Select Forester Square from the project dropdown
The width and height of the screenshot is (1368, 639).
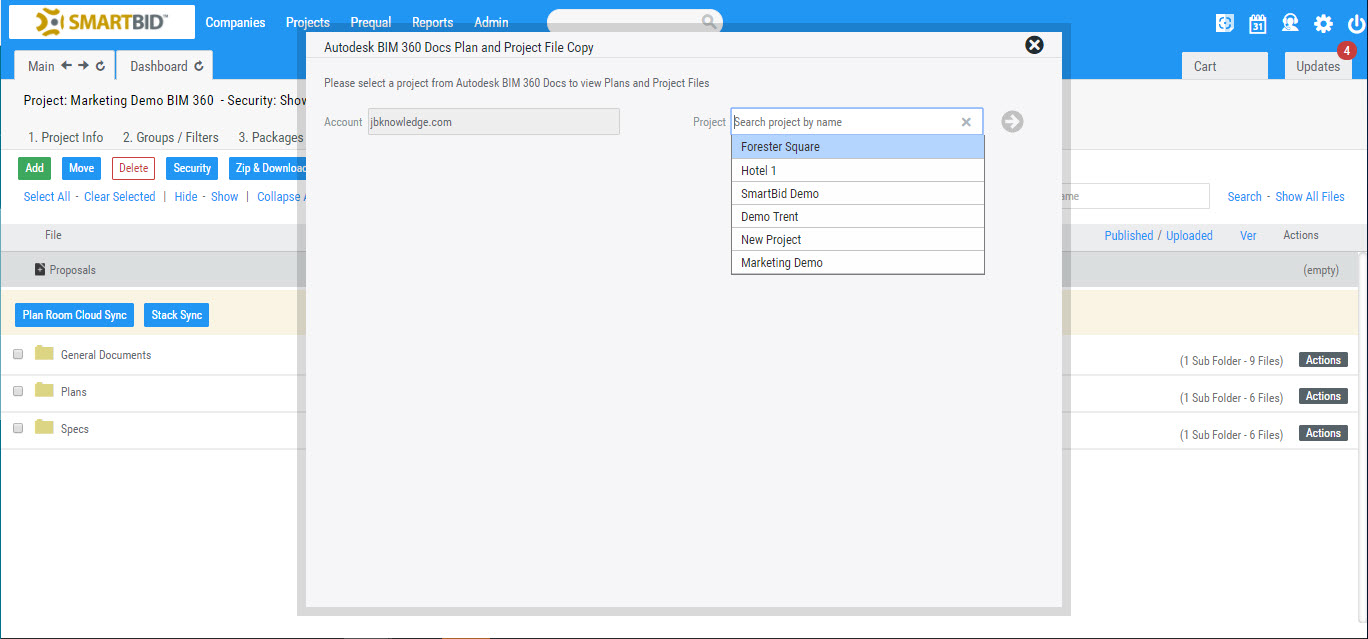pos(857,146)
